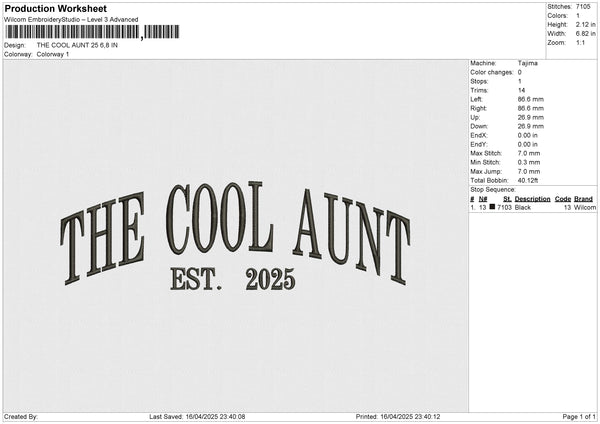Click the Total Bobbin 40.12ft value
Screen dimensions: 600x424
(x=528, y=180)
